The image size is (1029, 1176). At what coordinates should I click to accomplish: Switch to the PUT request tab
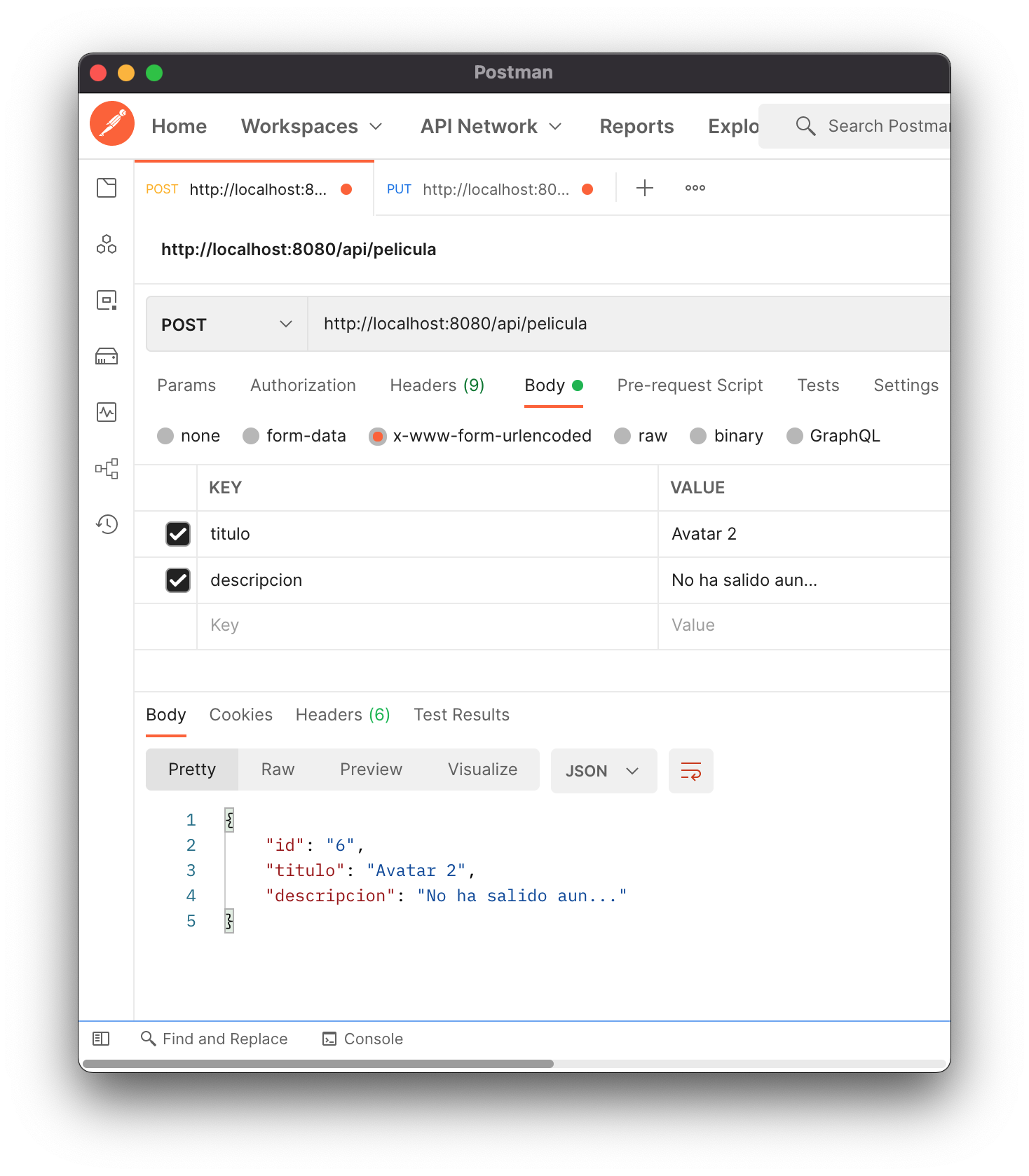coord(484,189)
